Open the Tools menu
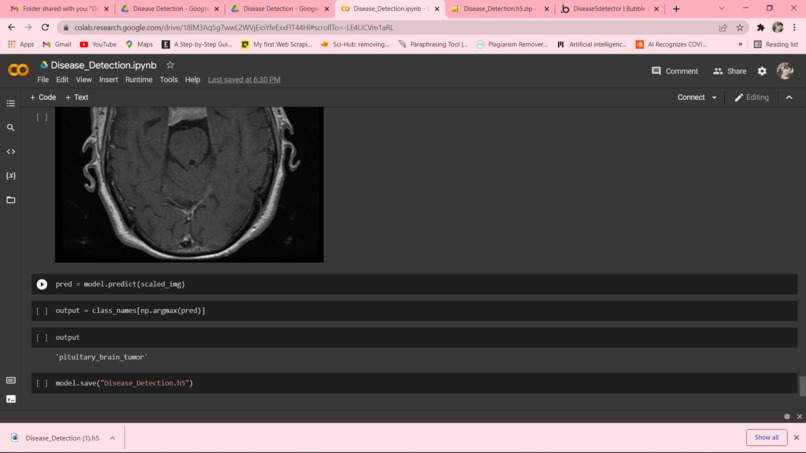The image size is (806, 453). (x=169, y=80)
